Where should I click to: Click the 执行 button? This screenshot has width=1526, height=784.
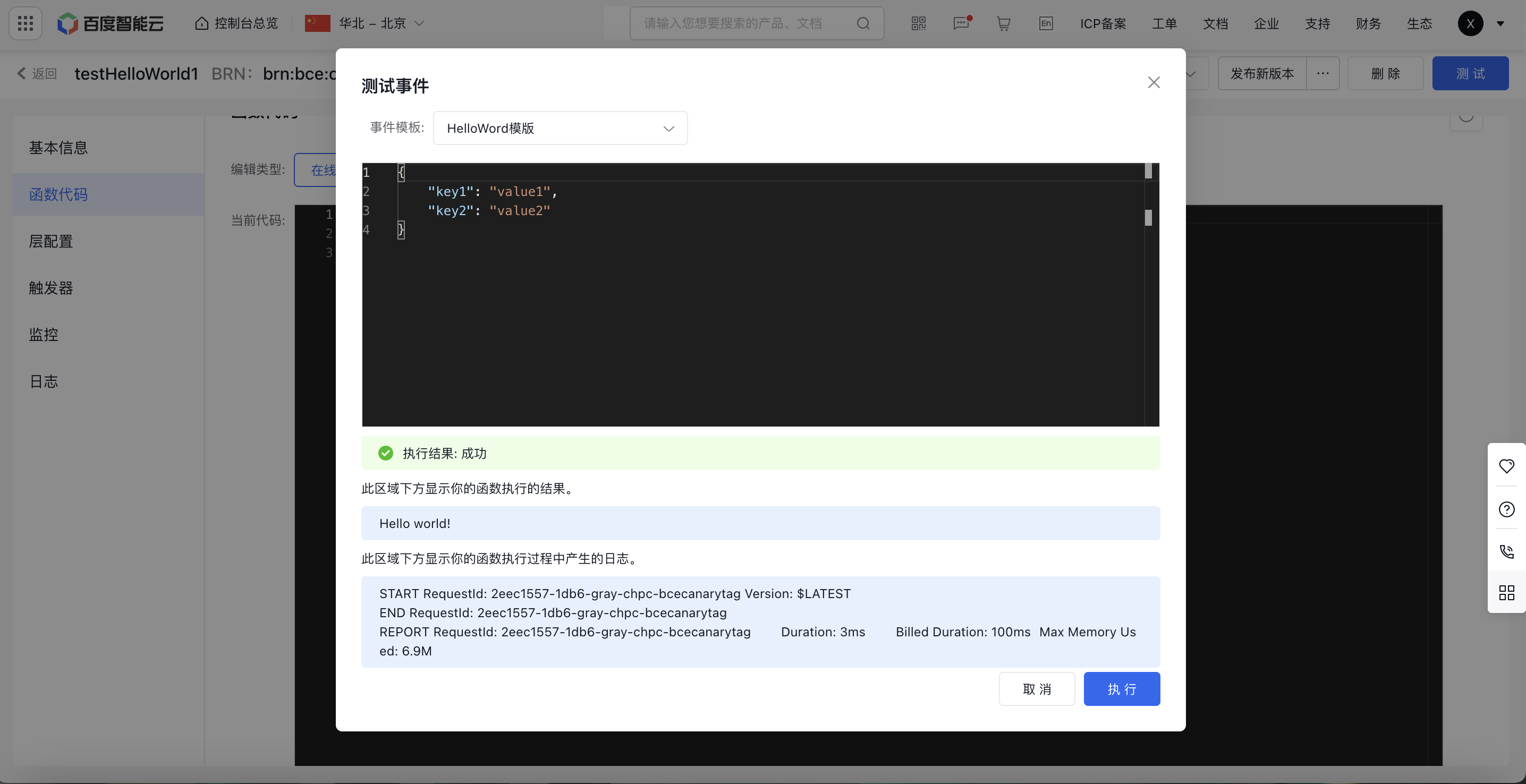coord(1122,689)
